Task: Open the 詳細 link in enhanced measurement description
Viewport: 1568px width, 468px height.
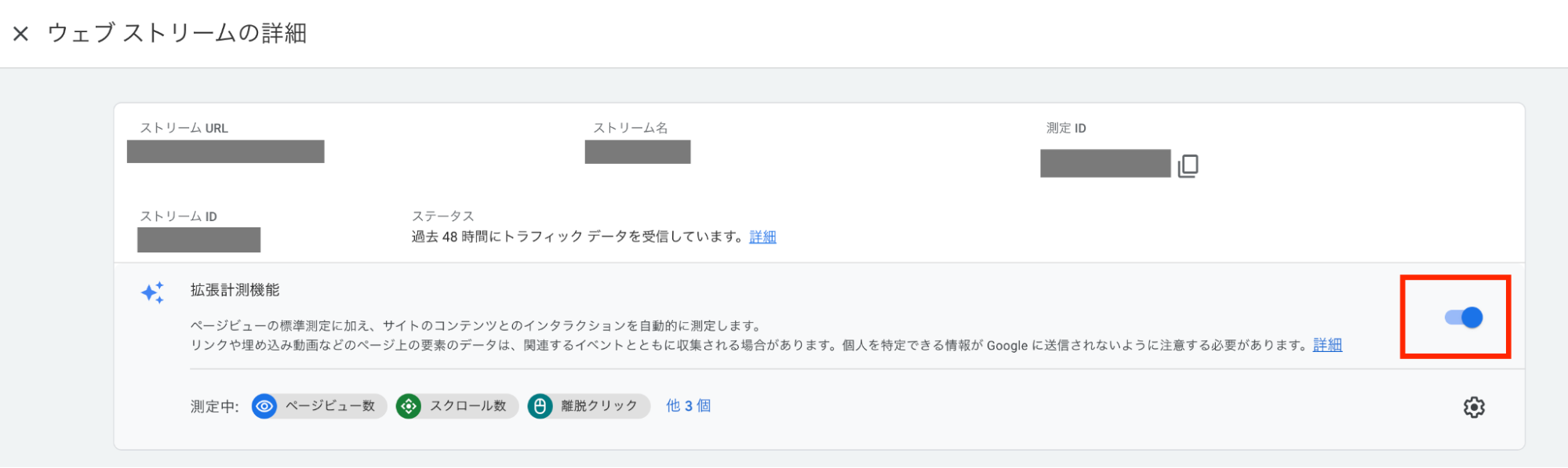Action: 1327,345
